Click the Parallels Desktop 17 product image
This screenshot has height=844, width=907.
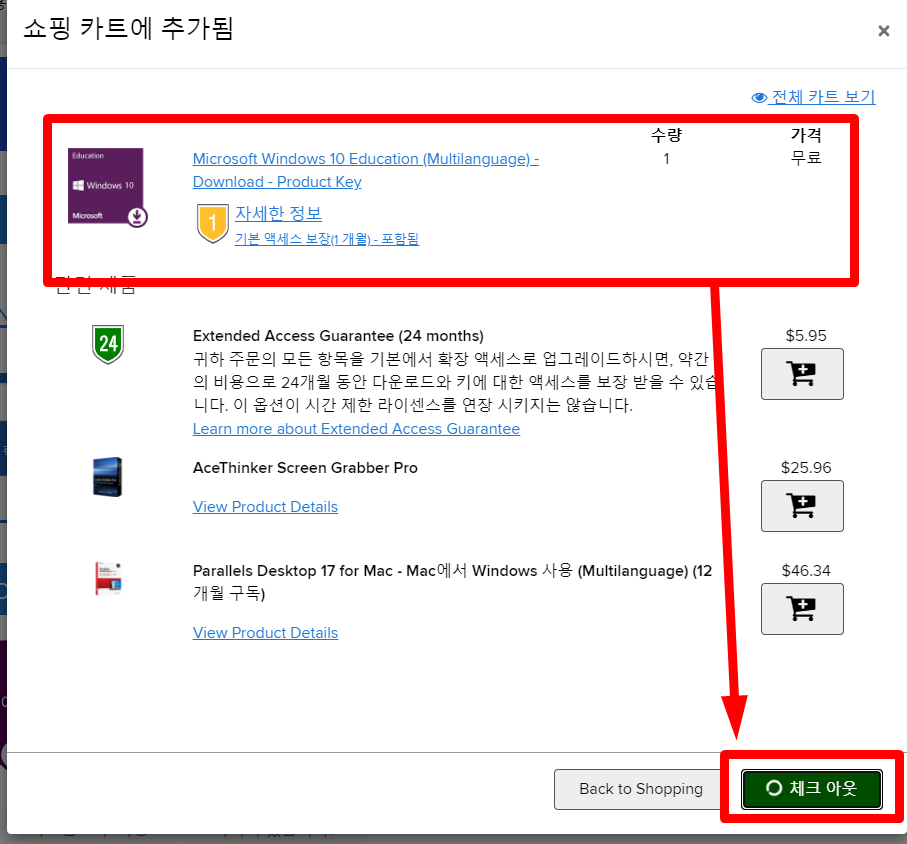[x=108, y=578]
